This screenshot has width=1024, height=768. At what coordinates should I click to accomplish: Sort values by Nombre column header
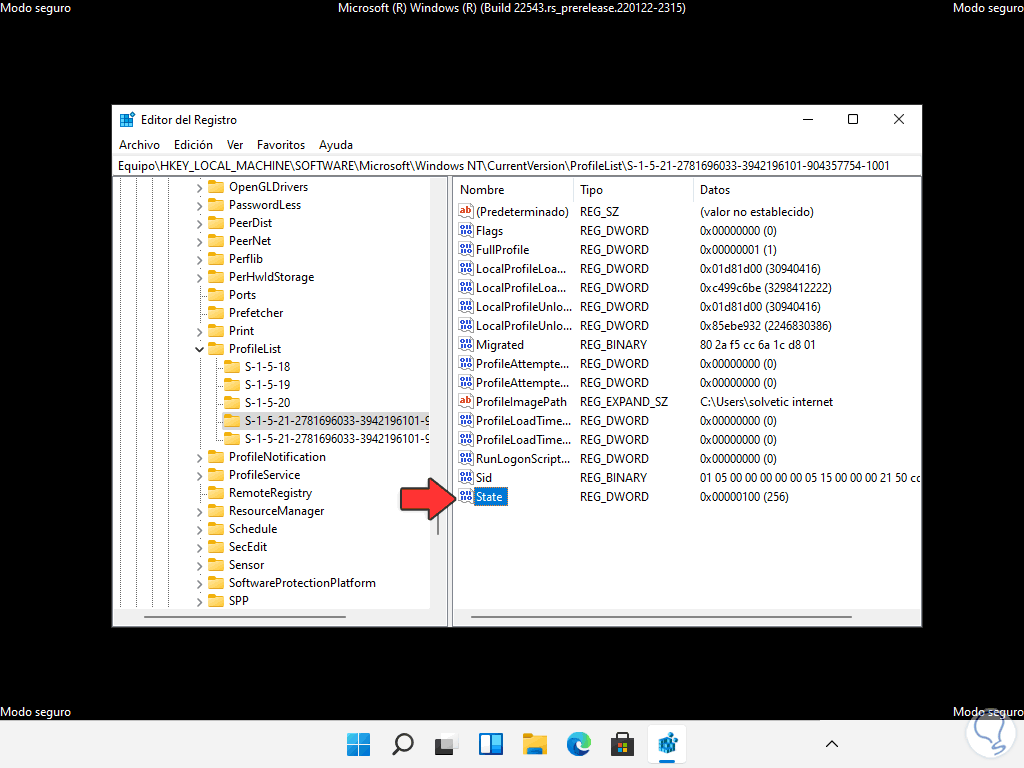coord(513,190)
